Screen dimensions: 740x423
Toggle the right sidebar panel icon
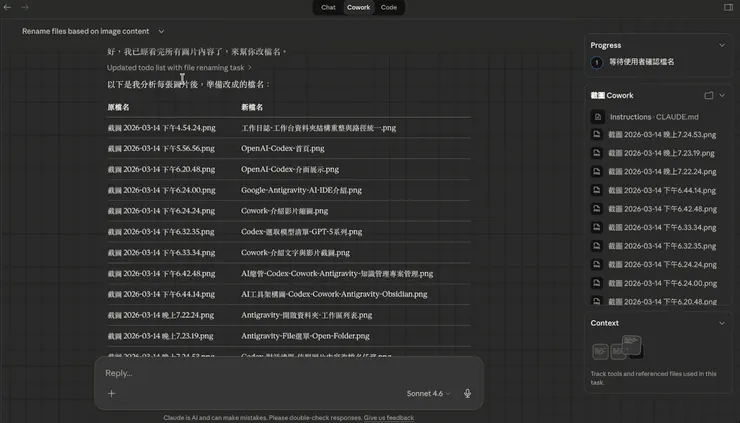pyautogui.click(x=728, y=7)
